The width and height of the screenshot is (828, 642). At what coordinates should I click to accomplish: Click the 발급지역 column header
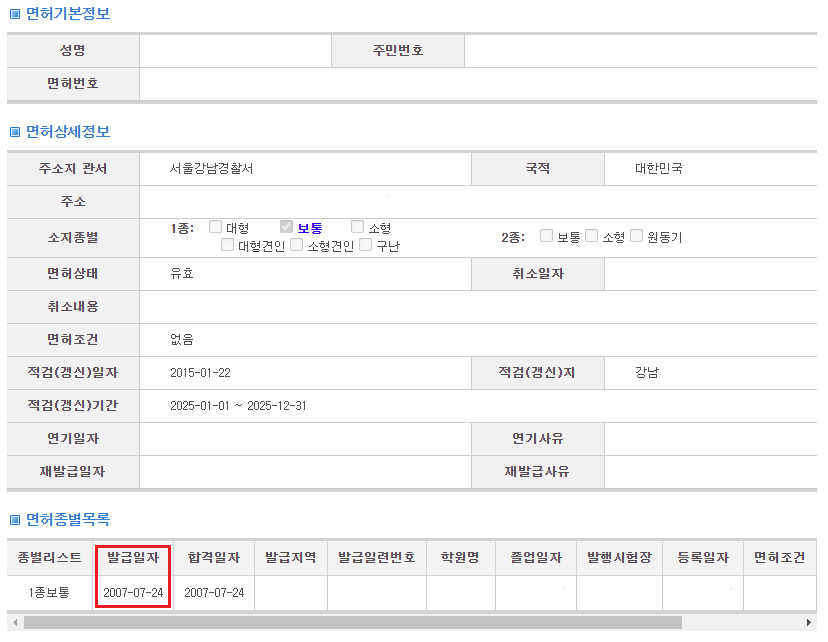[x=291, y=558]
